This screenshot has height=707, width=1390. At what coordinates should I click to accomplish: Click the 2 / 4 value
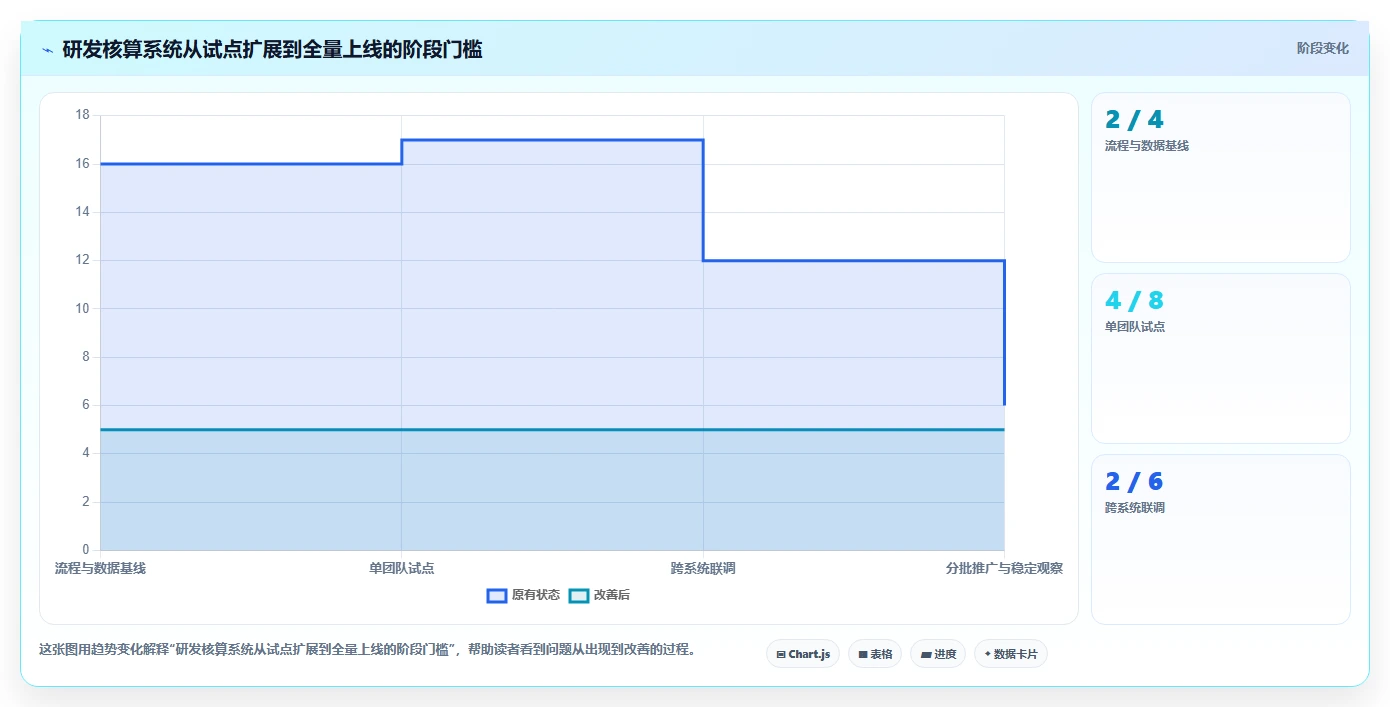1134,120
